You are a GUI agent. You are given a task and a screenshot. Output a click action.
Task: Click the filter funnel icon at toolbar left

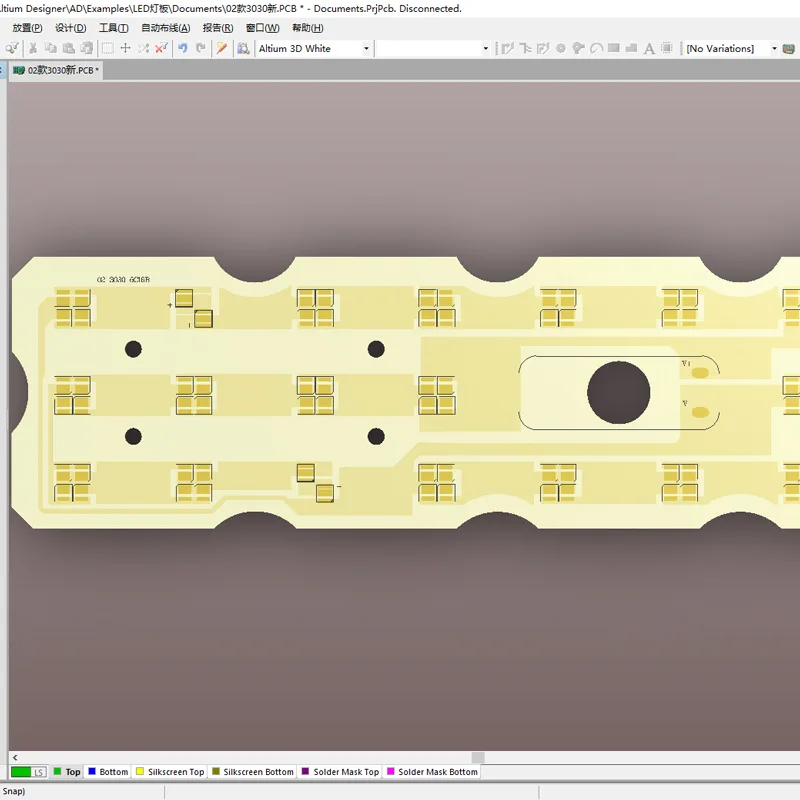pyautogui.click(x=12, y=48)
